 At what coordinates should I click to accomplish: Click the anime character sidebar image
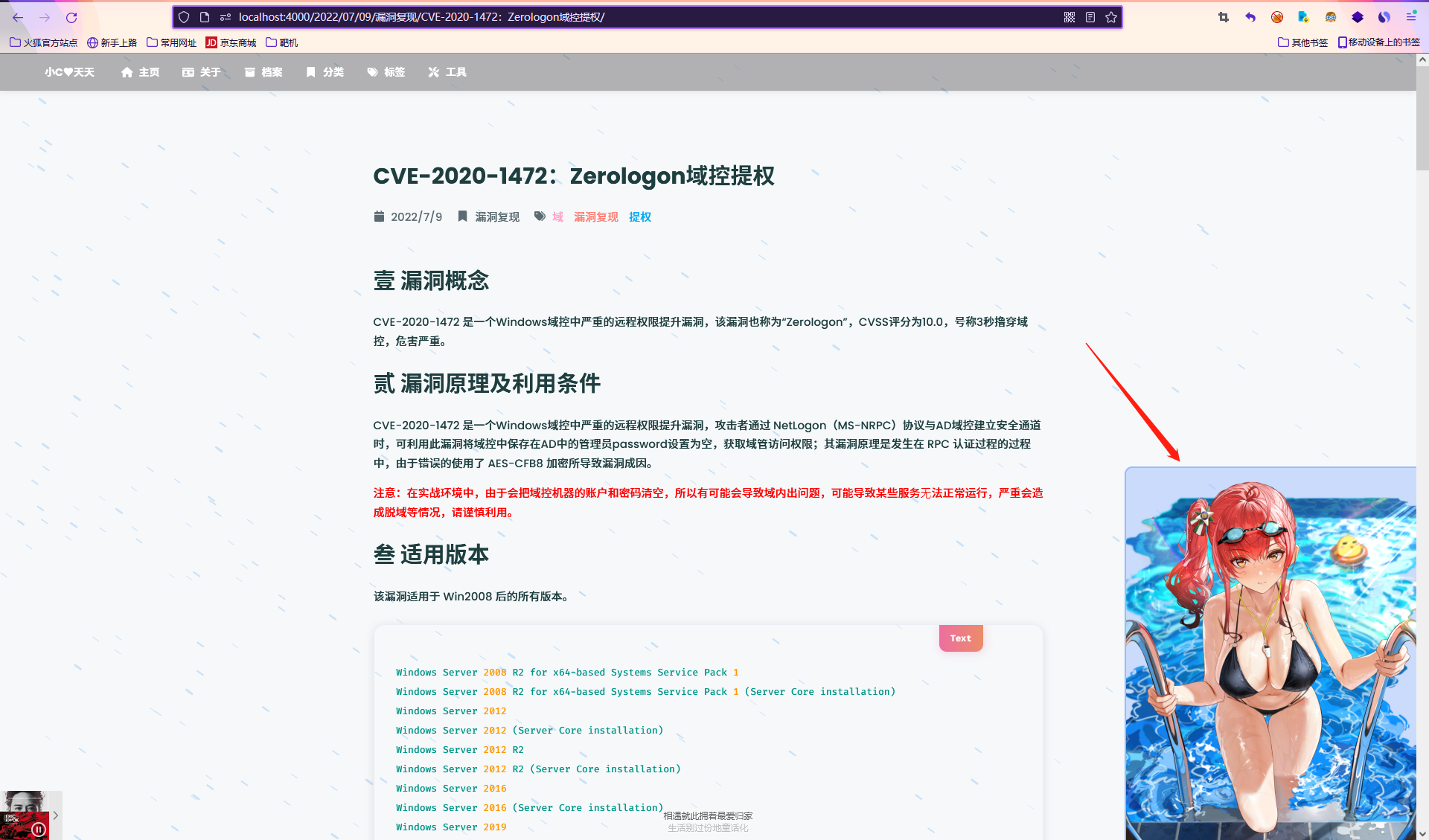(x=1270, y=653)
